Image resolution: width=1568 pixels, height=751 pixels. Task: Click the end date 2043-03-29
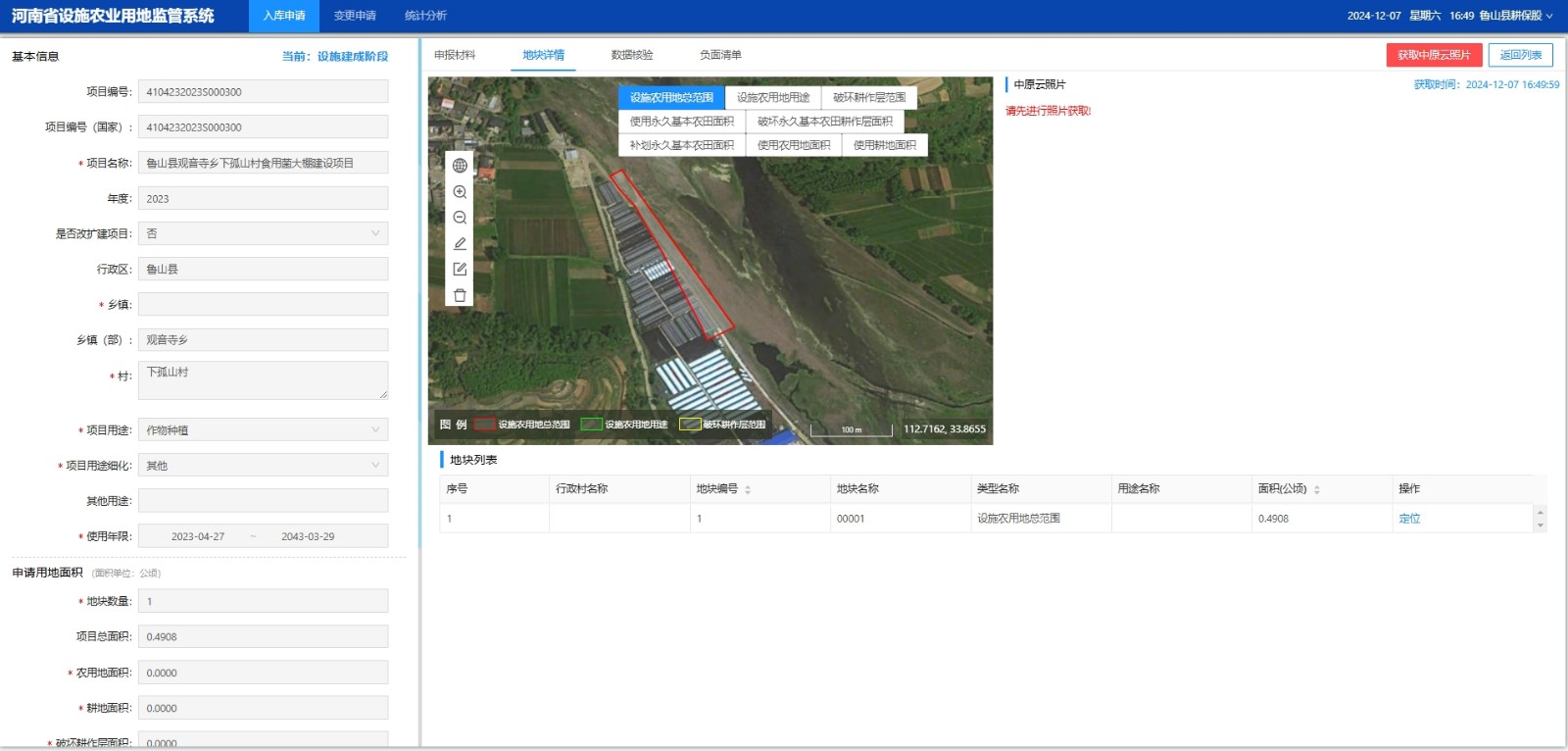click(308, 536)
